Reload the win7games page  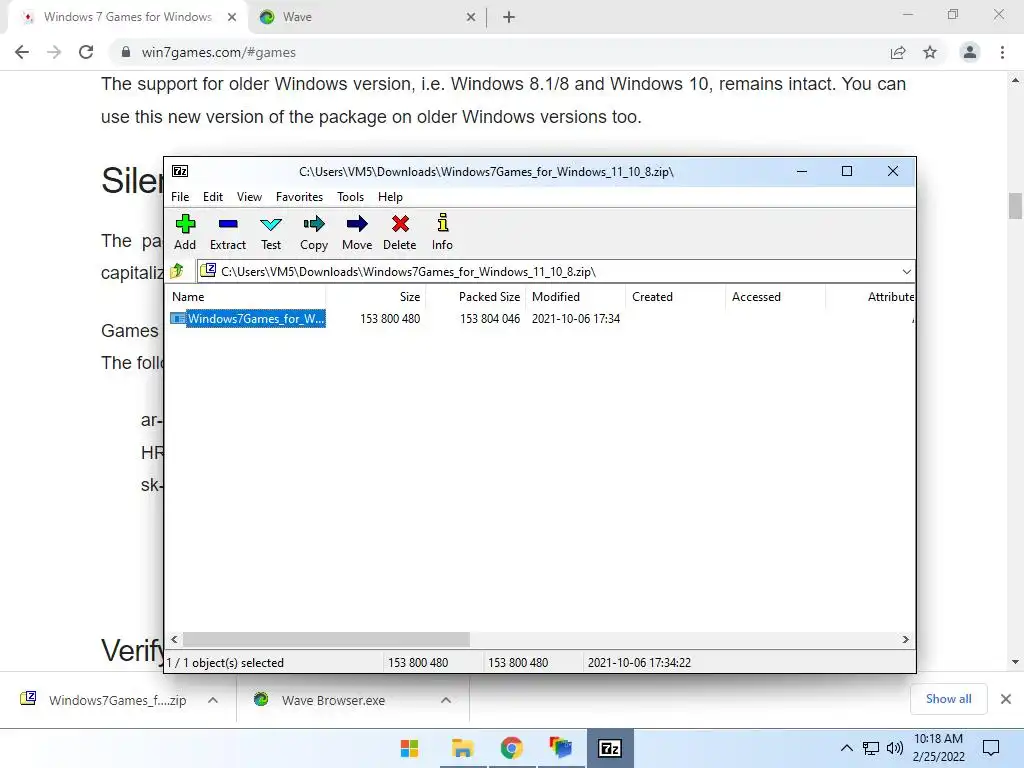tap(86, 52)
